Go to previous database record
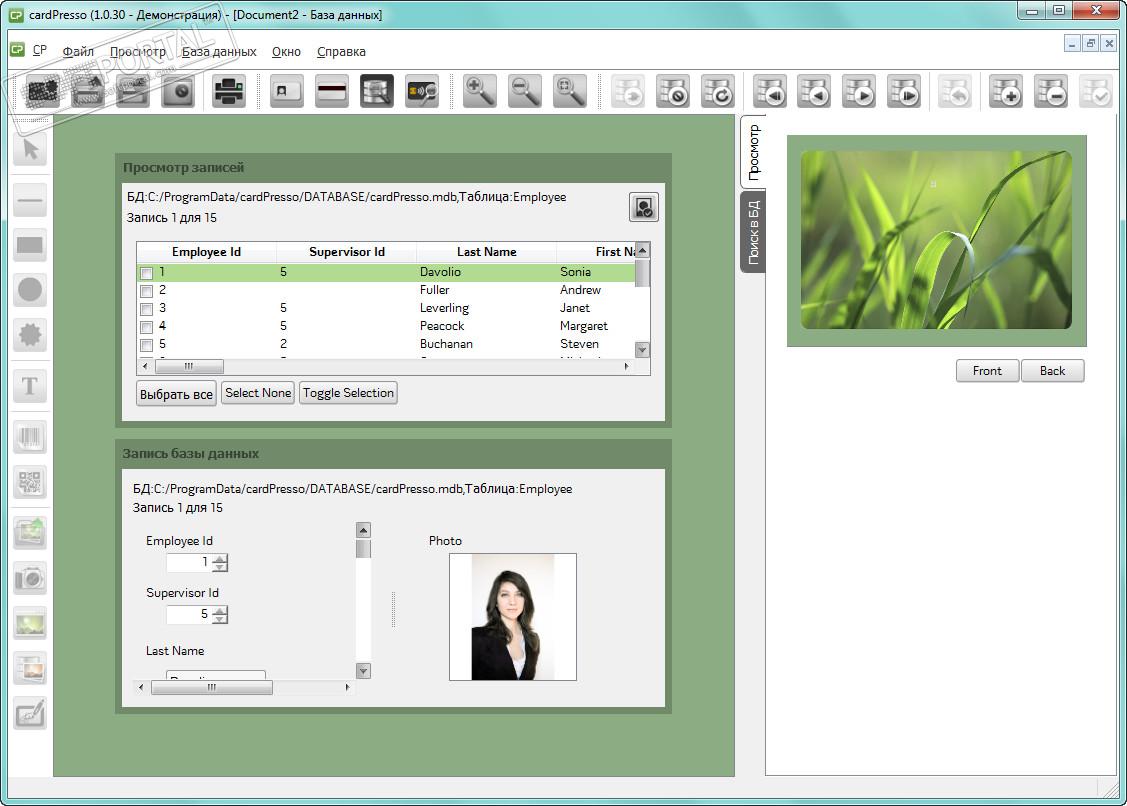 pos(814,91)
